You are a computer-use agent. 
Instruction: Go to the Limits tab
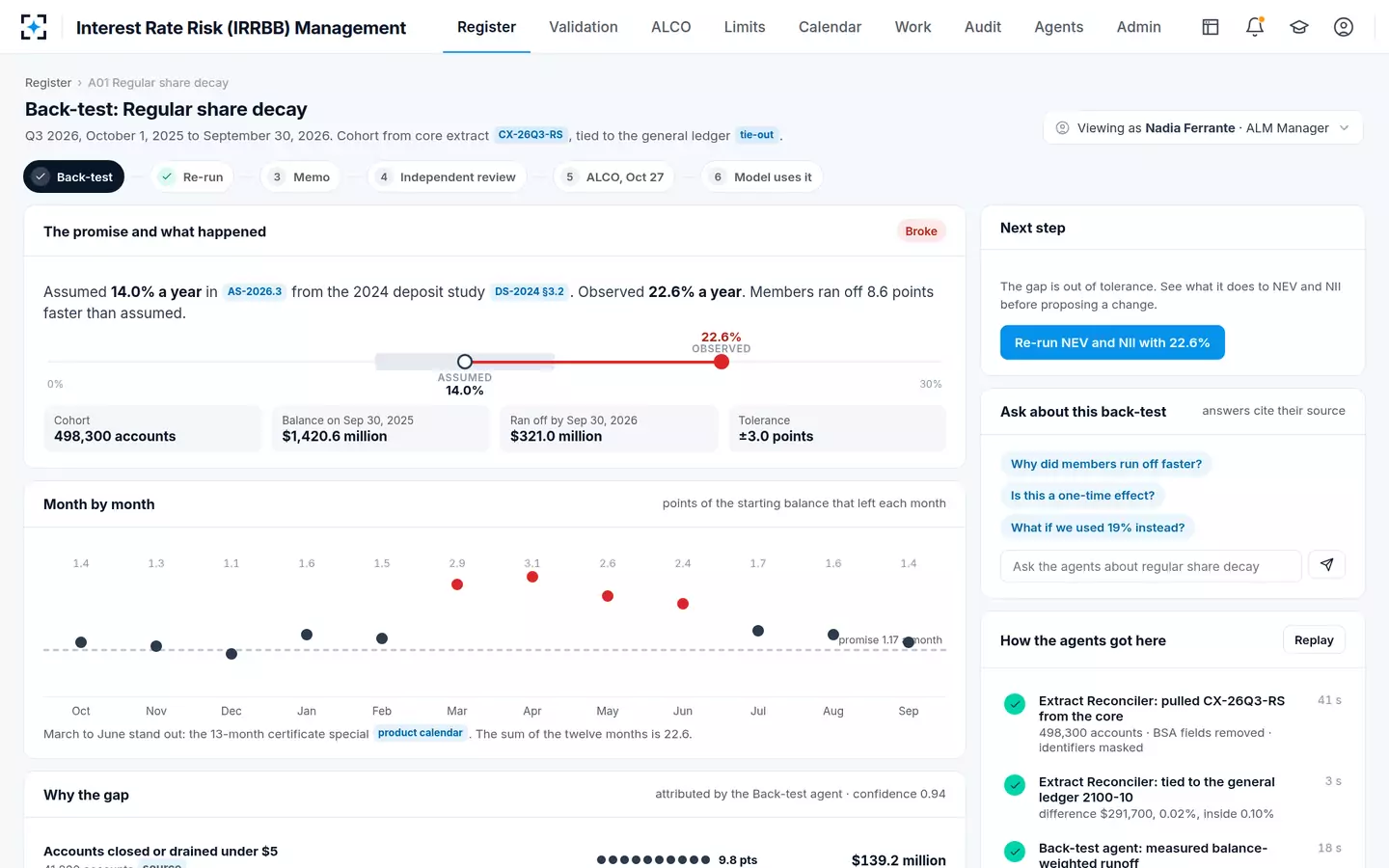tap(745, 27)
